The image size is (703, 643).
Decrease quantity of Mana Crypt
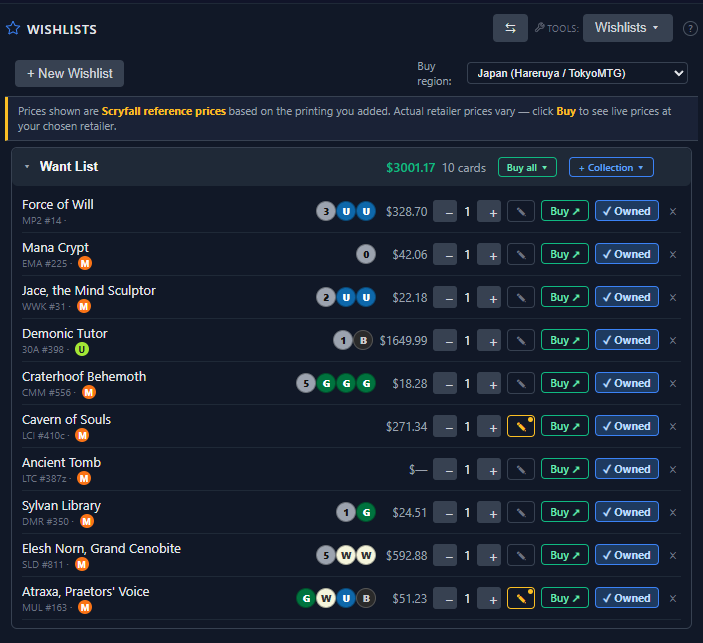tap(445, 255)
